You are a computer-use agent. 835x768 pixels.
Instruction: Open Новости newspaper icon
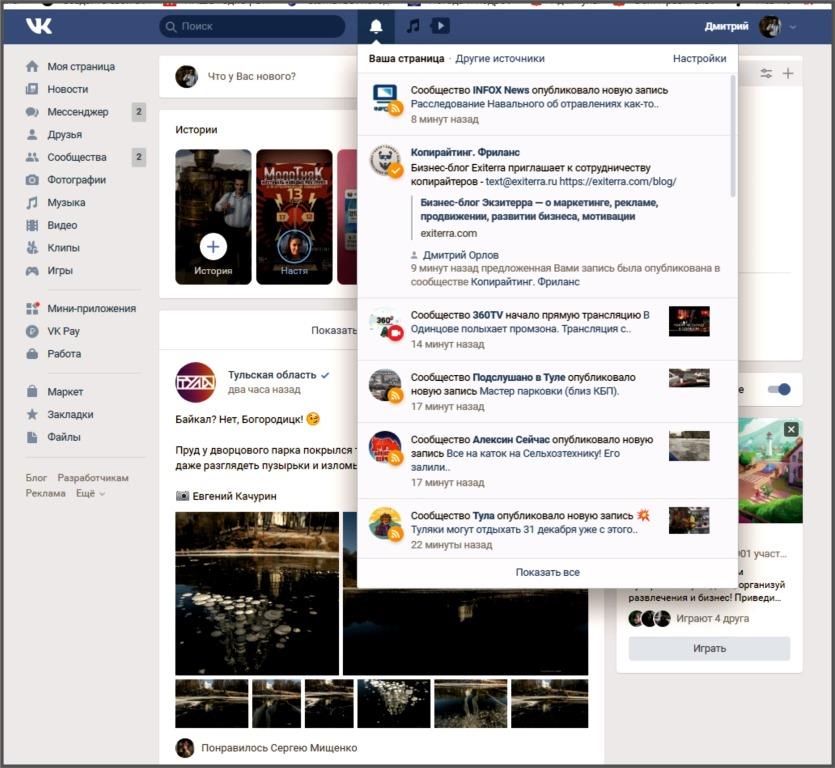click(32, 89)
